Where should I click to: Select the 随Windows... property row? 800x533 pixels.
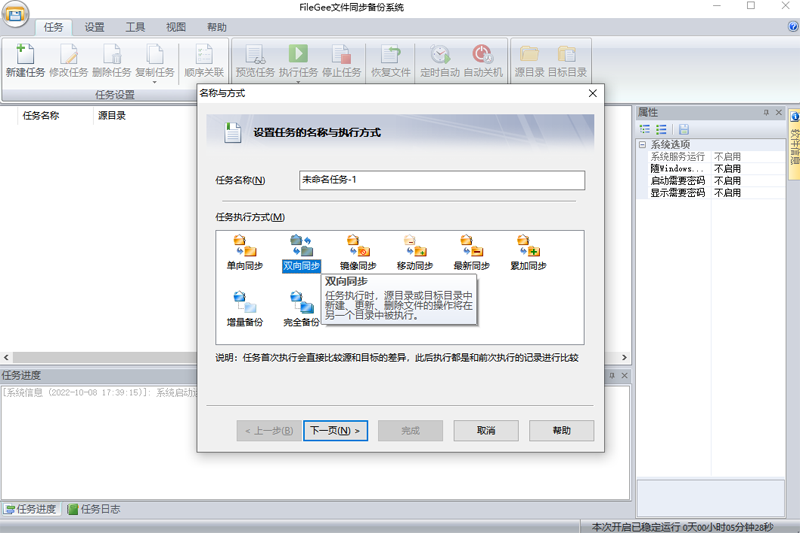click(x=710, y=168)
